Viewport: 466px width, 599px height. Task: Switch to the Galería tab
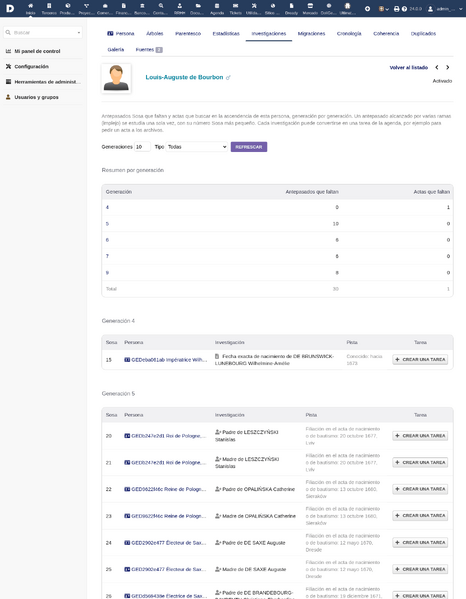116,50
